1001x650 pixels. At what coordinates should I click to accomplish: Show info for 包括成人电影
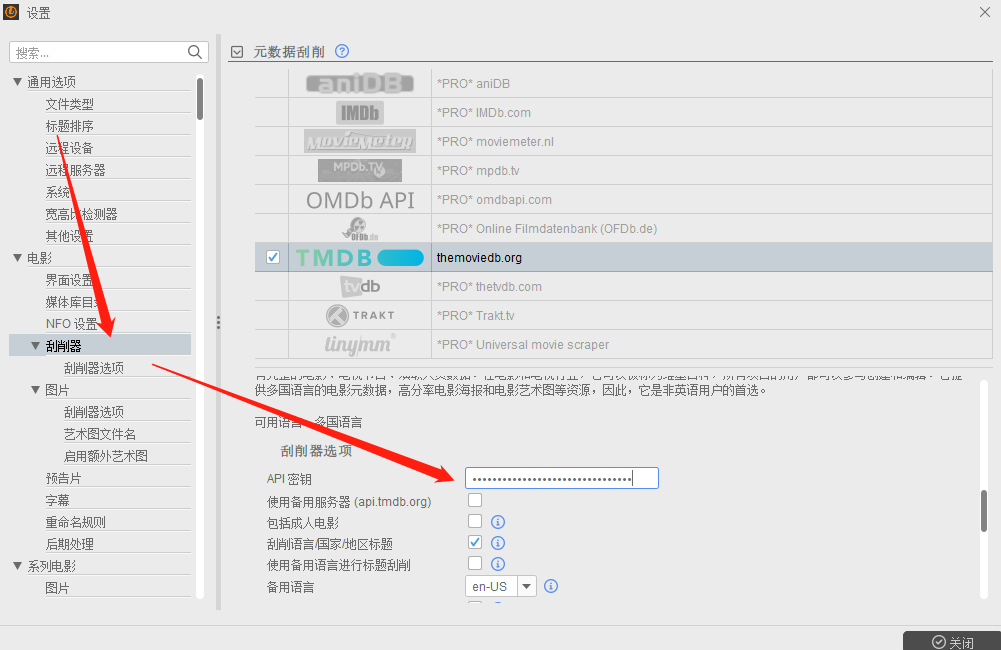(x=498, y=522)
